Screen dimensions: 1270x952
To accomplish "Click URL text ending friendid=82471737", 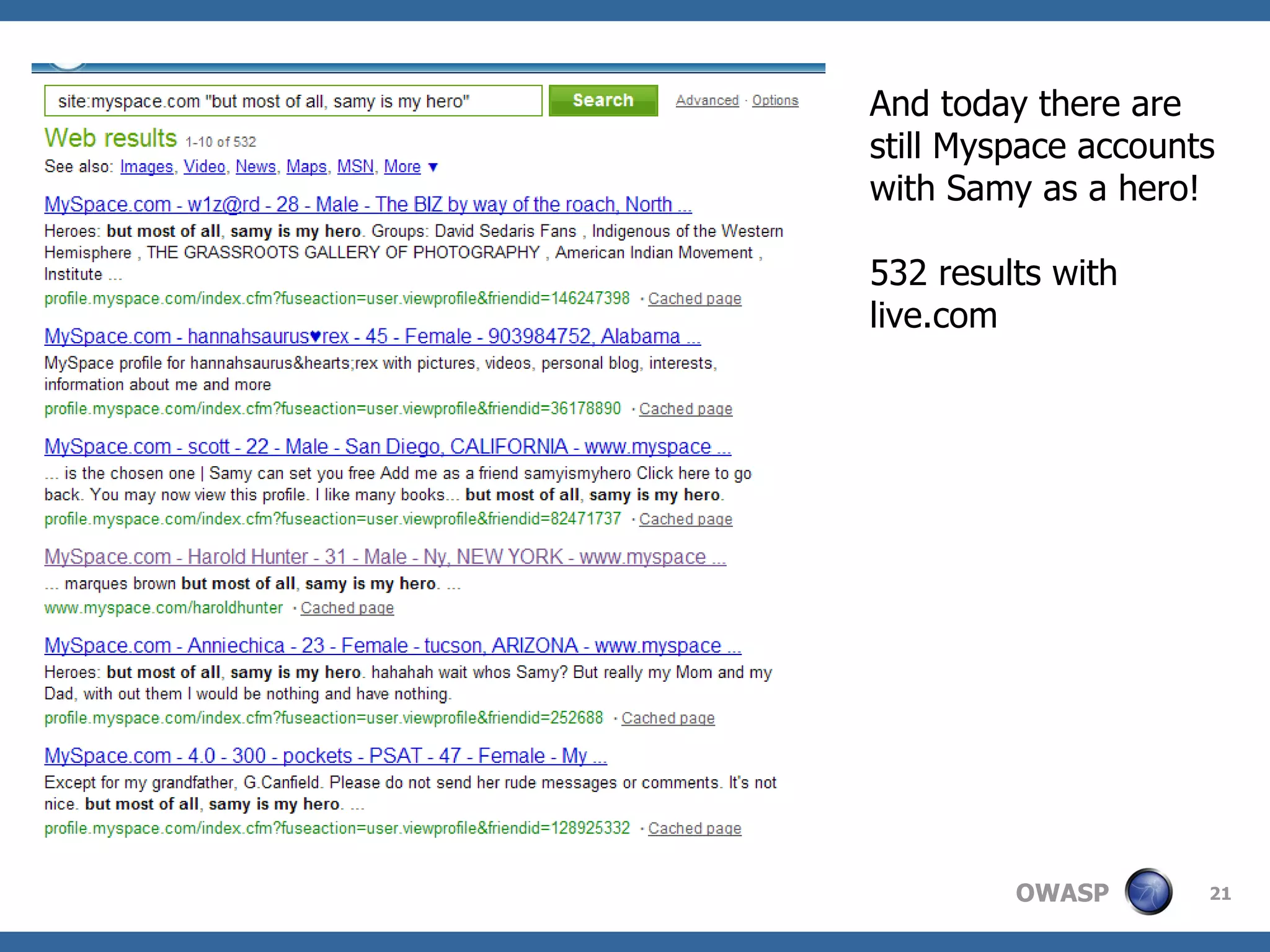I will 332,519.
